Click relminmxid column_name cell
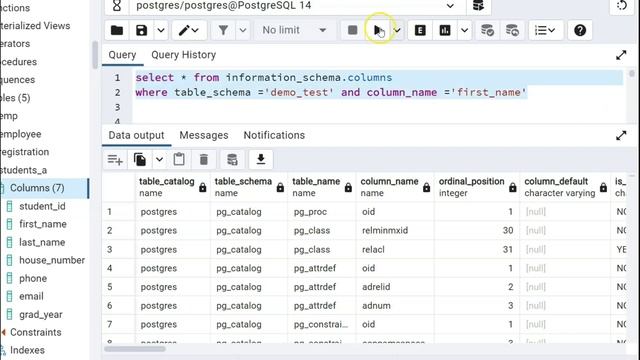The height and width of the screenshot is (360, 640). click(x=395, y=231)
